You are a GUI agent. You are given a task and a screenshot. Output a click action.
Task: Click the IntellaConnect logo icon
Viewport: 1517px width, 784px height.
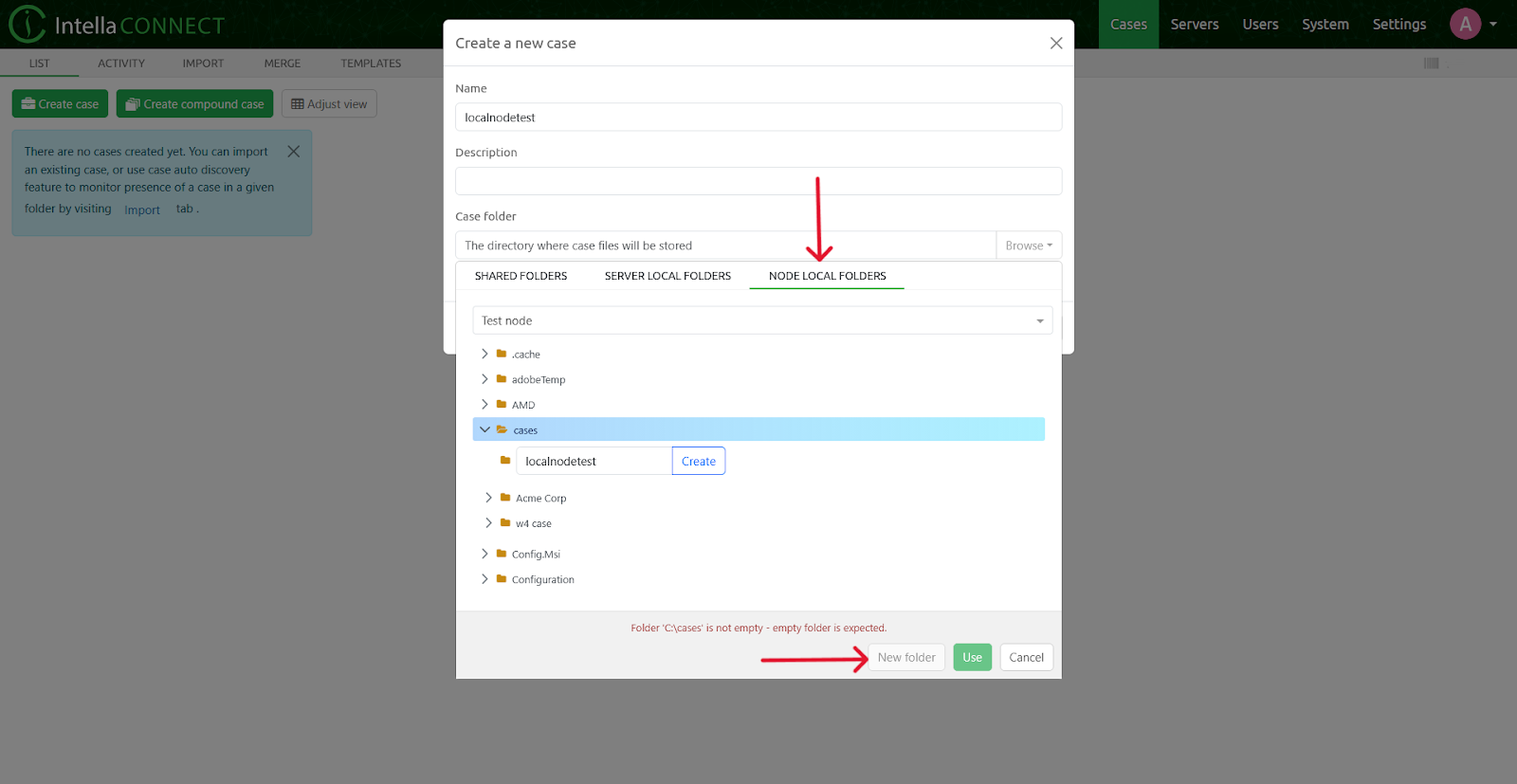[27, 25]
